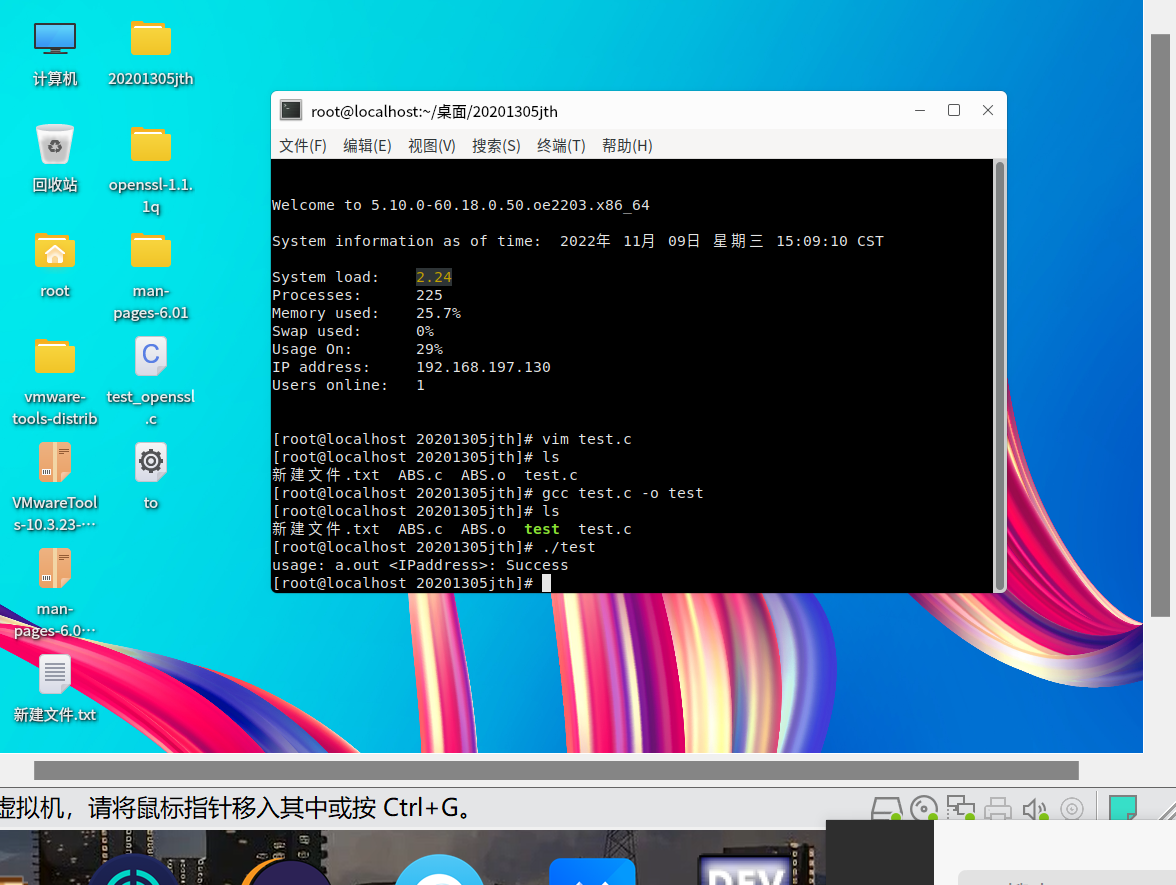
Task: Open the 视图(V) menu in terminal
Action: click(x=432, y=146)
